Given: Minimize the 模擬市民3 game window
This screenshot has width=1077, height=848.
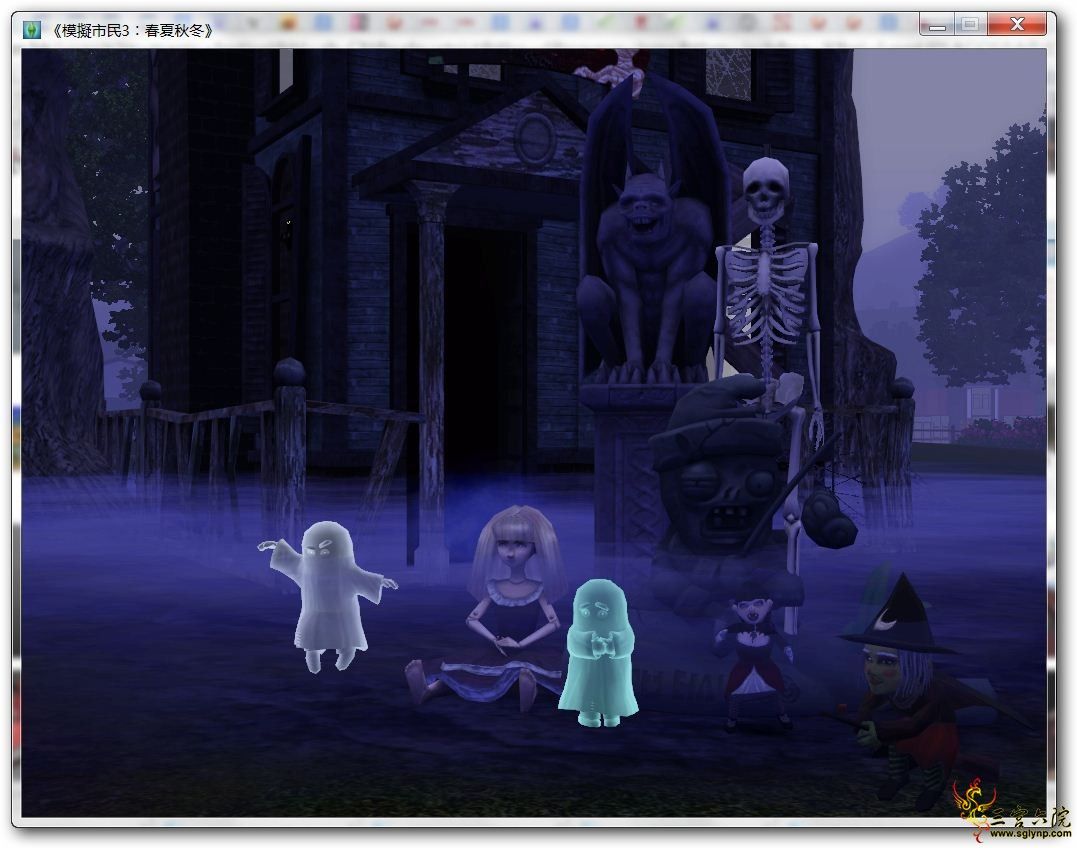Looking at the screenshot, I should [937, 26].
